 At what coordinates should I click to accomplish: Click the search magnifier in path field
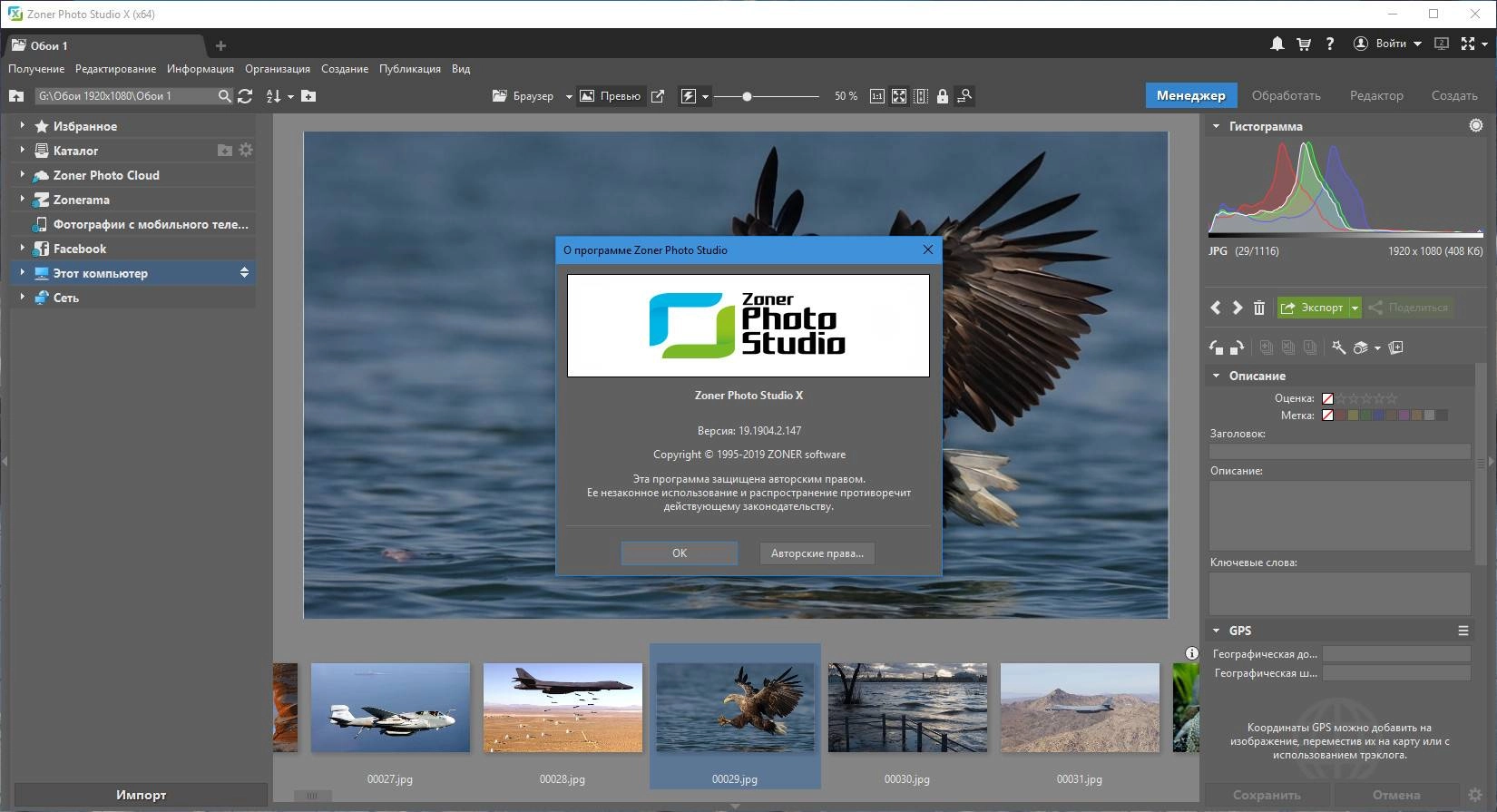pos(225,95)
